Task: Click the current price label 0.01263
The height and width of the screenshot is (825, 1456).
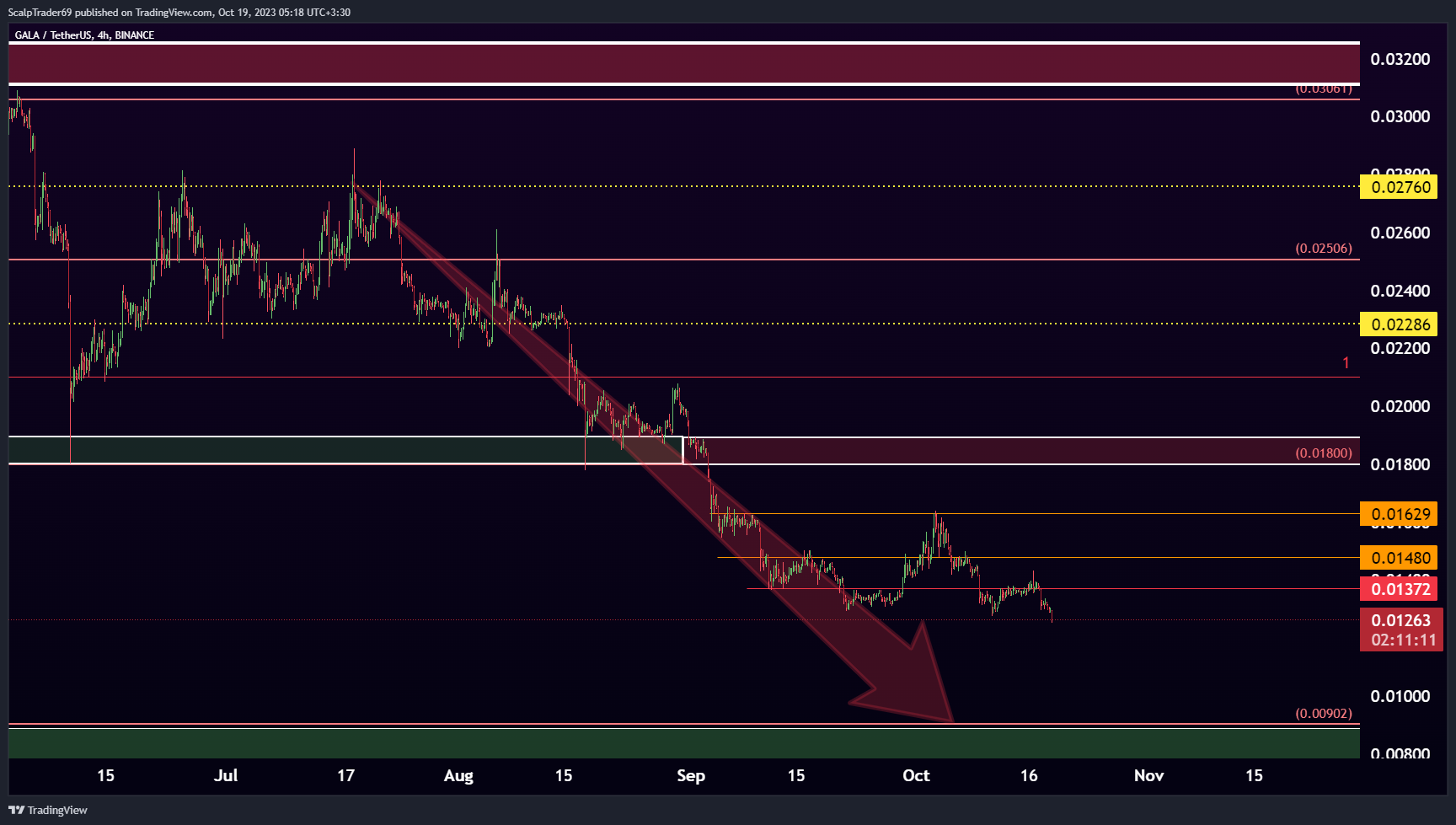Action: click(x=1401, y=621)
